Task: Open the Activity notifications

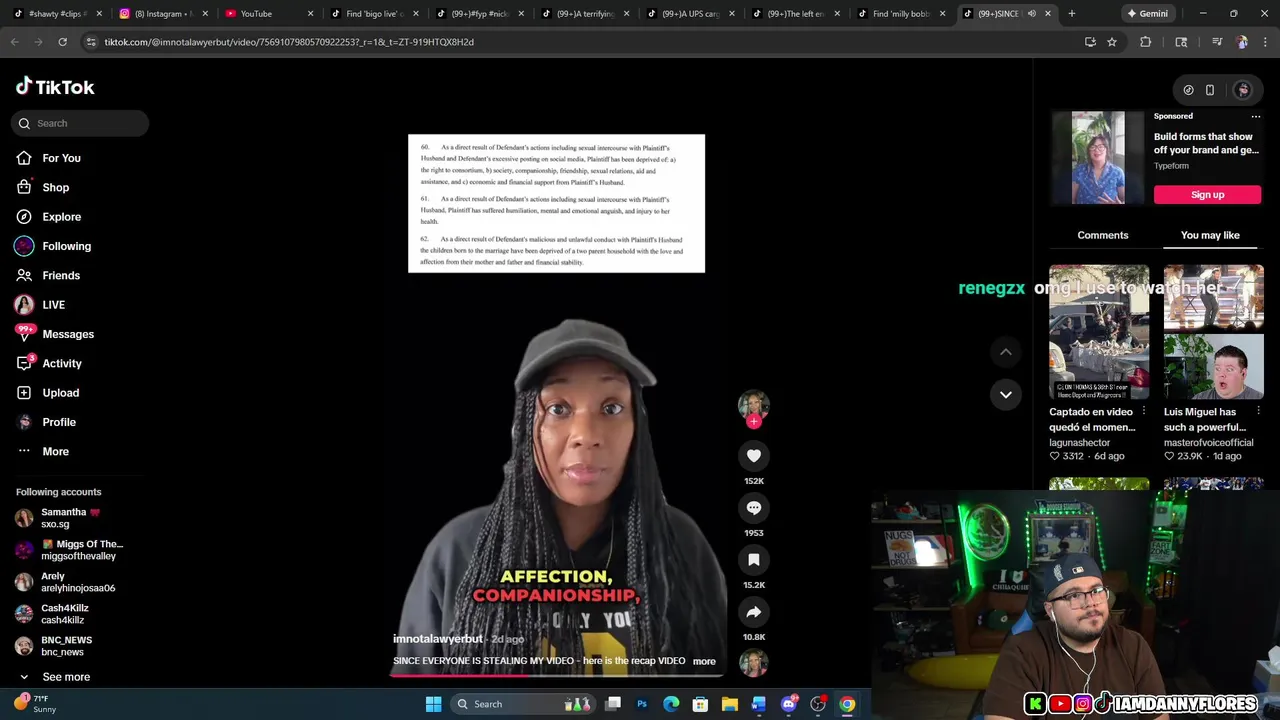Action: [x=62, y=363]
